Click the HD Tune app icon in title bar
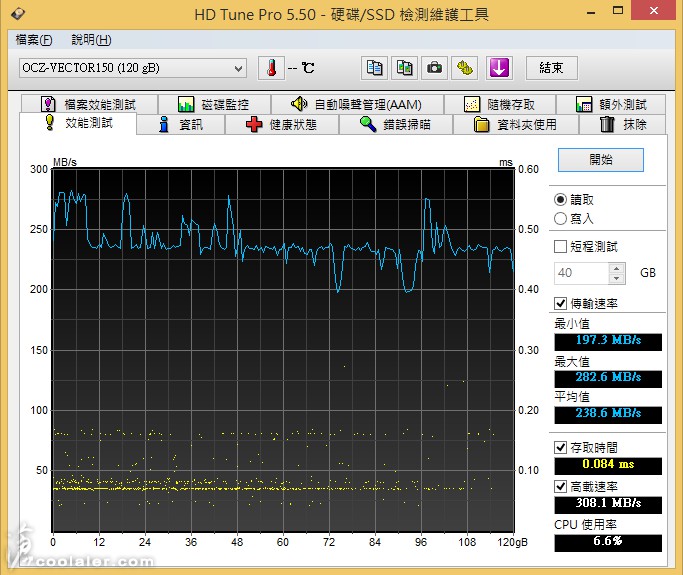 [18, 14]
